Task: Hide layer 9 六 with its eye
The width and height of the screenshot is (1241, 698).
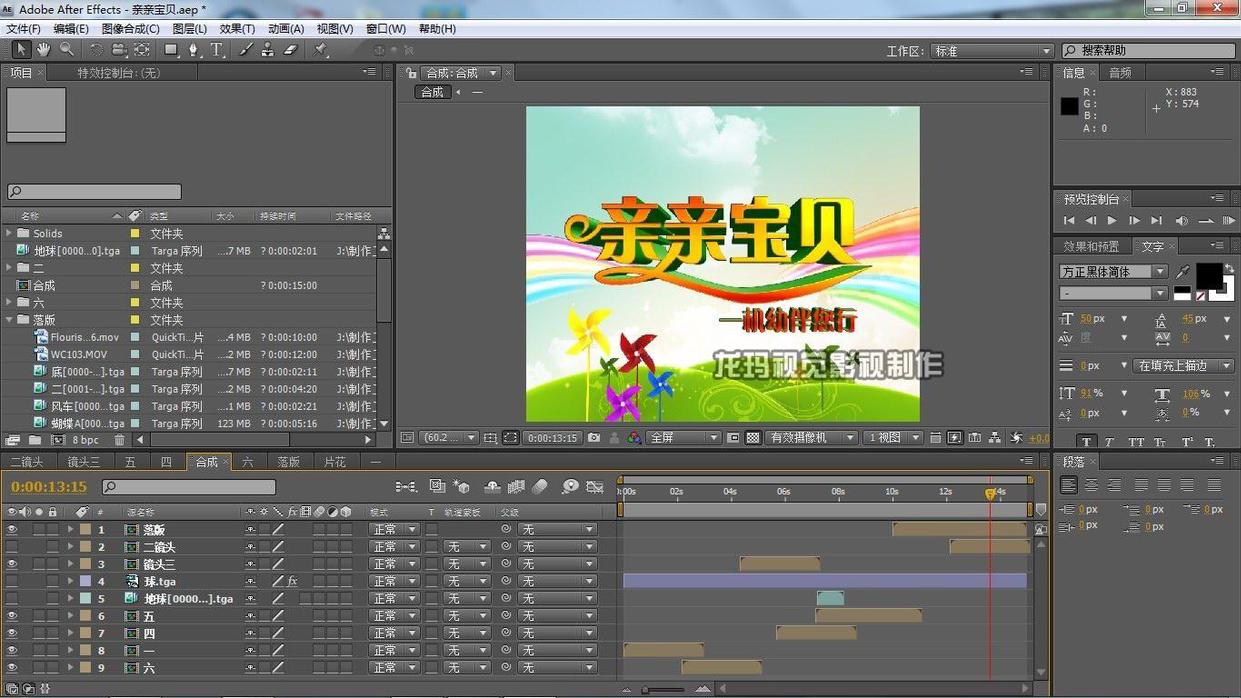Action: [12, 667]
